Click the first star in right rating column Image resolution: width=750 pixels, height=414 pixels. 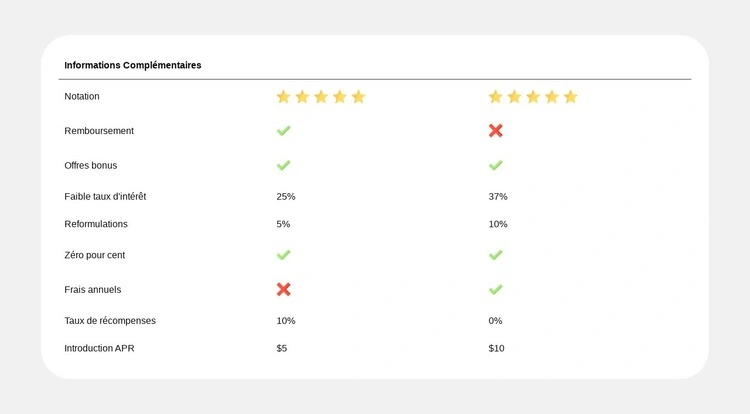click(x=495, y=97)
